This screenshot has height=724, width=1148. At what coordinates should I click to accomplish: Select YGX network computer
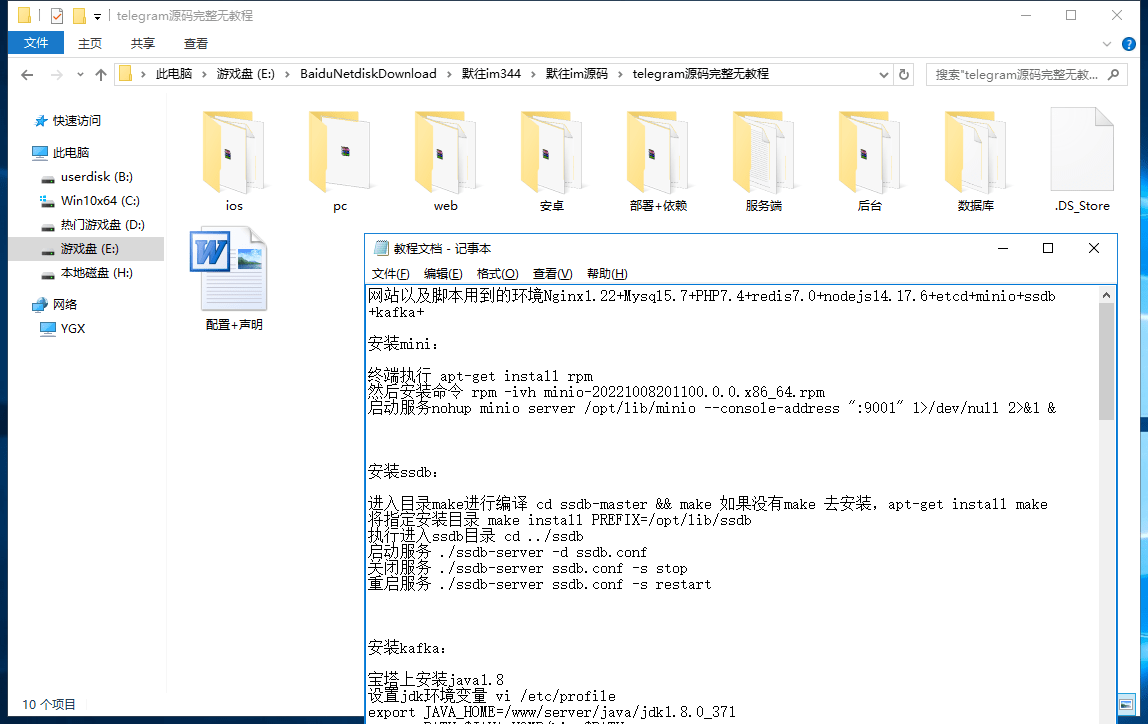click(72, 329)
